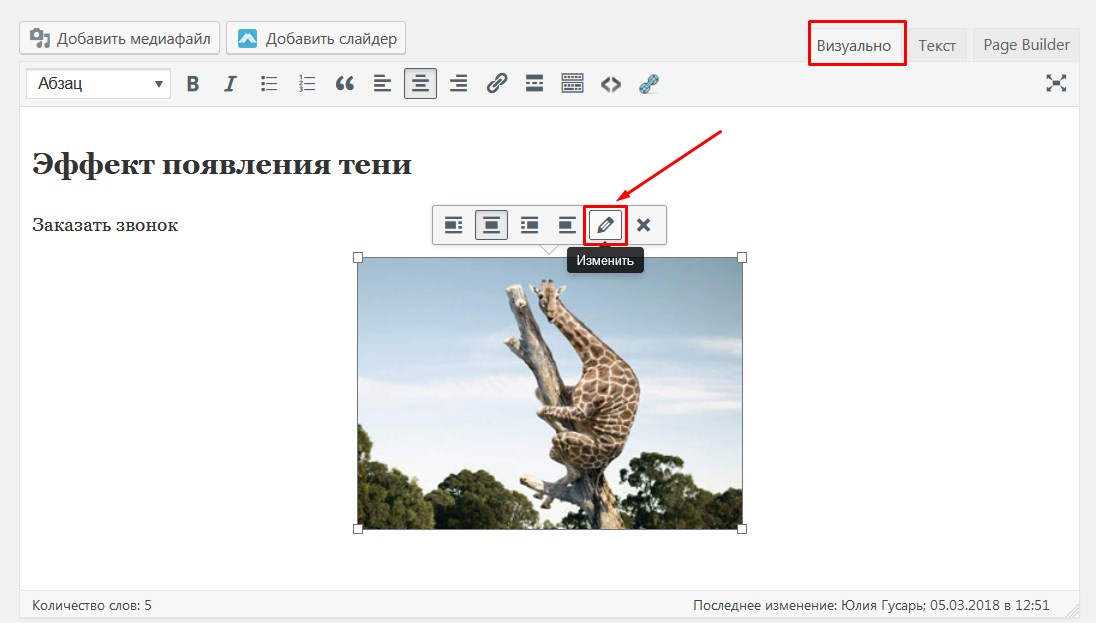Toggle bold formatting in the editor toolbar
Screen dimensions: 1096x623
[193, 84]
